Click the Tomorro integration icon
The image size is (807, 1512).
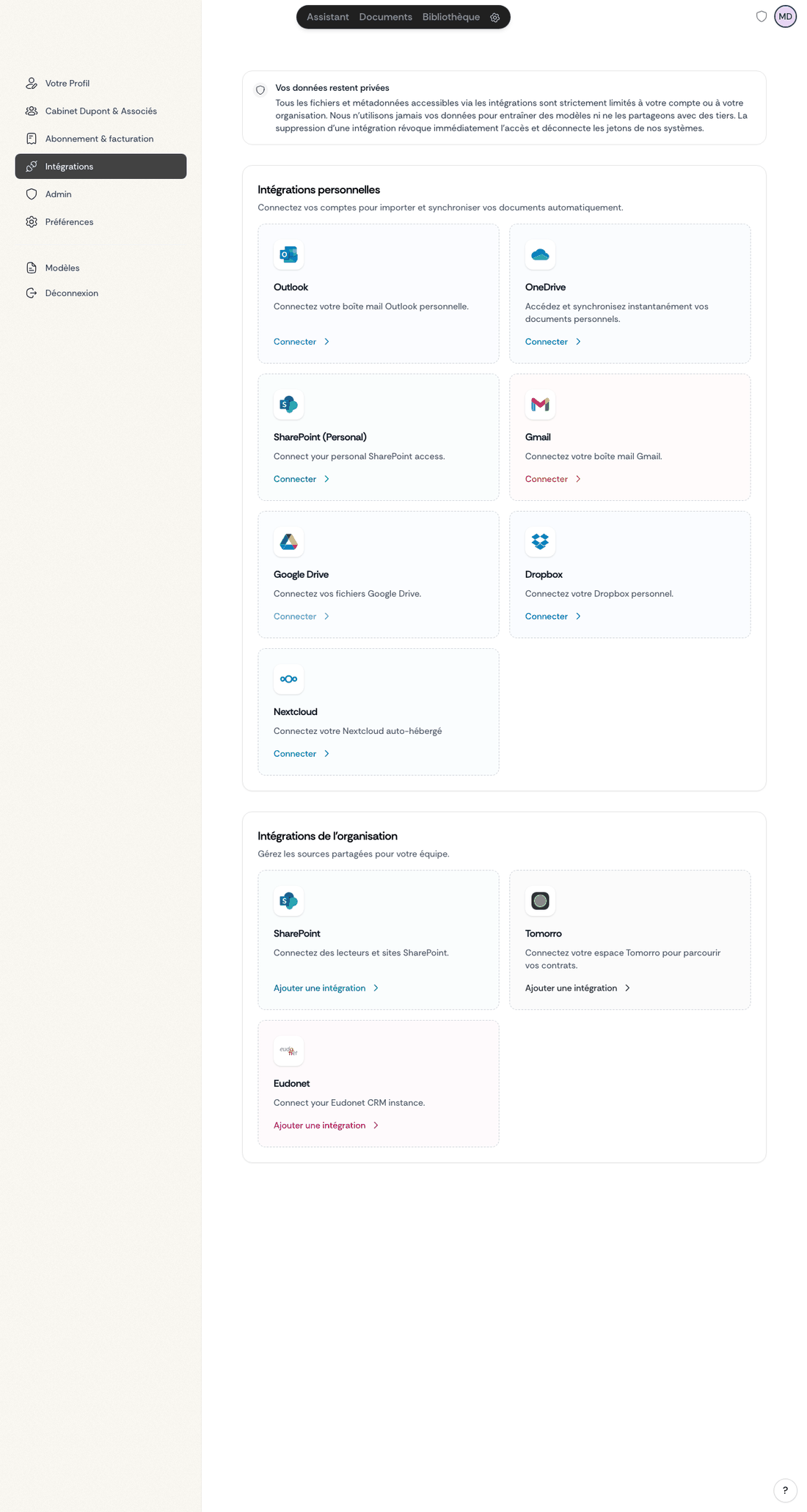540,900
